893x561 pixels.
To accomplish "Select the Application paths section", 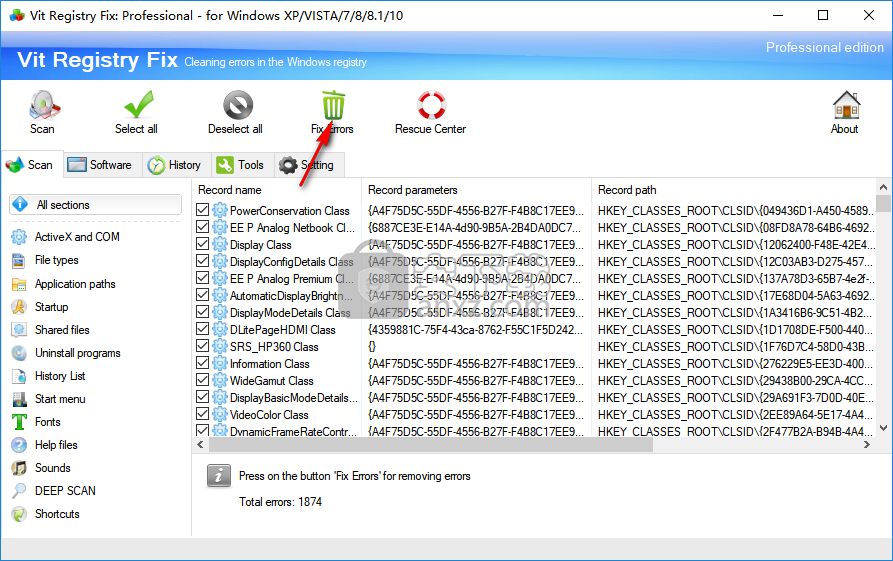I will coord(75,284).
